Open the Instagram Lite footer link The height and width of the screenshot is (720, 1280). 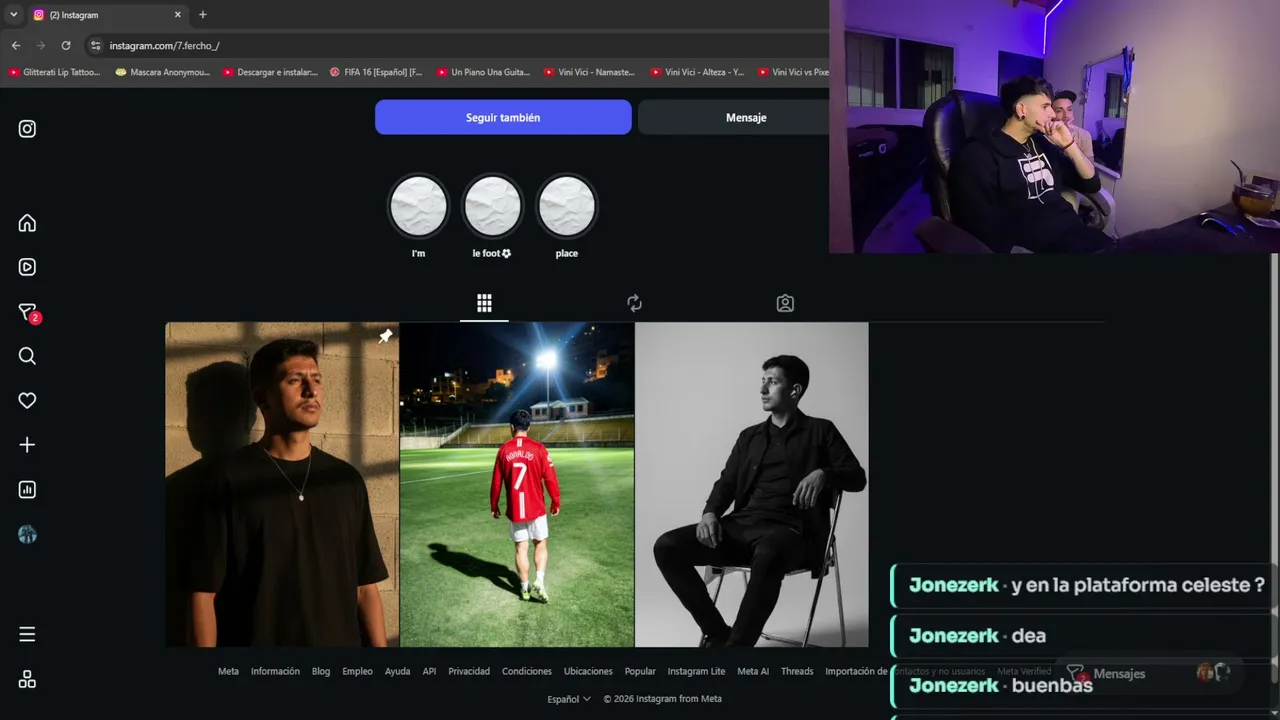pos(696,671)
